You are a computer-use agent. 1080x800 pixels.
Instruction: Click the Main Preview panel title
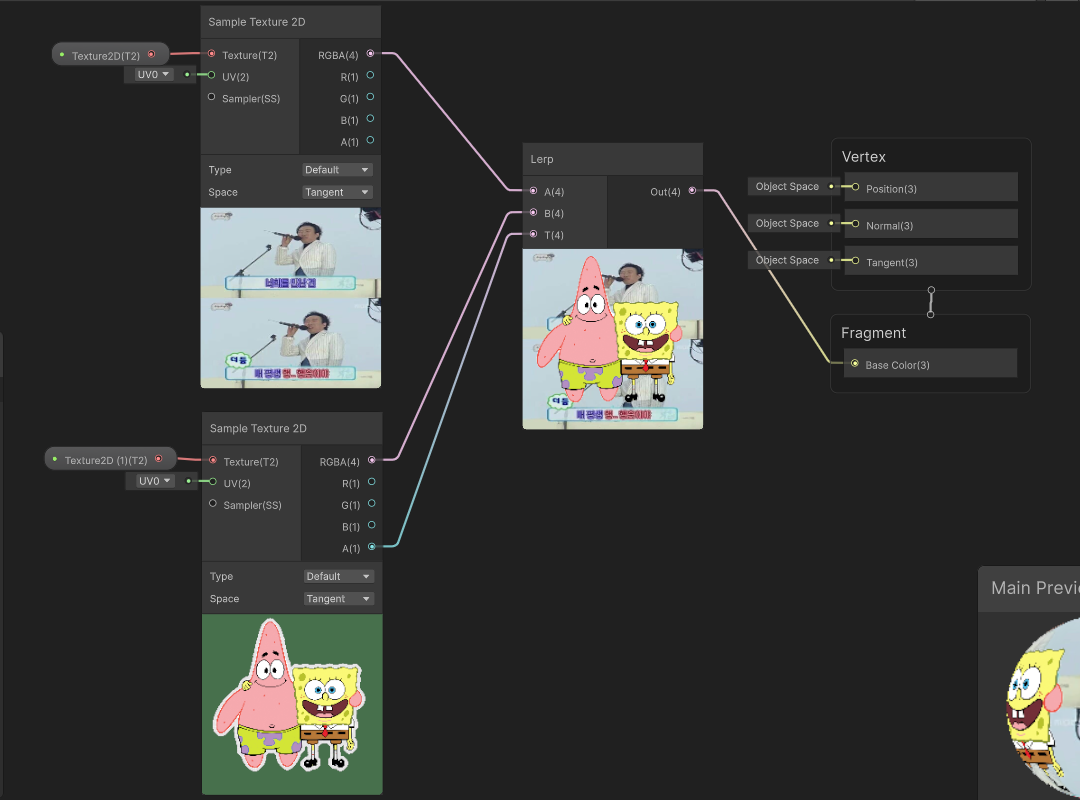click(x=1035, y=588)
